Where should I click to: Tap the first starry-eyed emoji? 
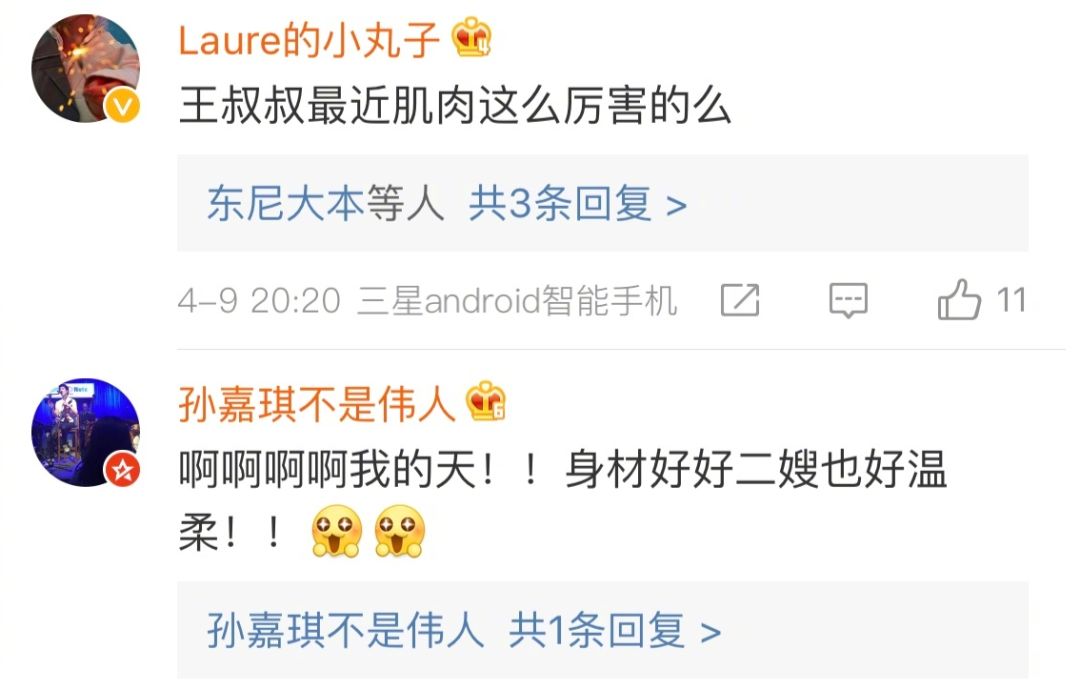point(336,531)
